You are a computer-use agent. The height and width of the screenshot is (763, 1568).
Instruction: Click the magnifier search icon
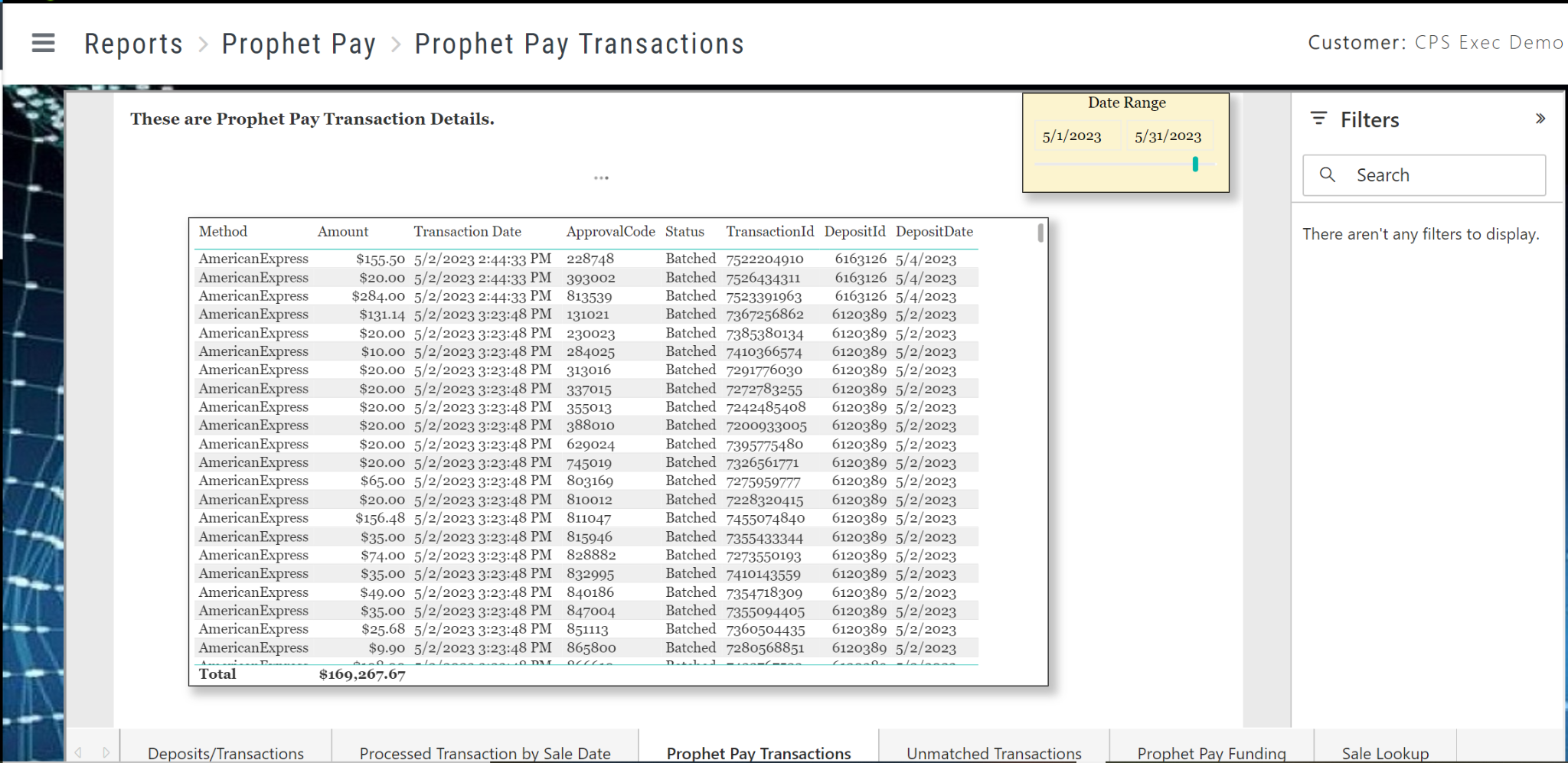click(x=1328, y=175)
